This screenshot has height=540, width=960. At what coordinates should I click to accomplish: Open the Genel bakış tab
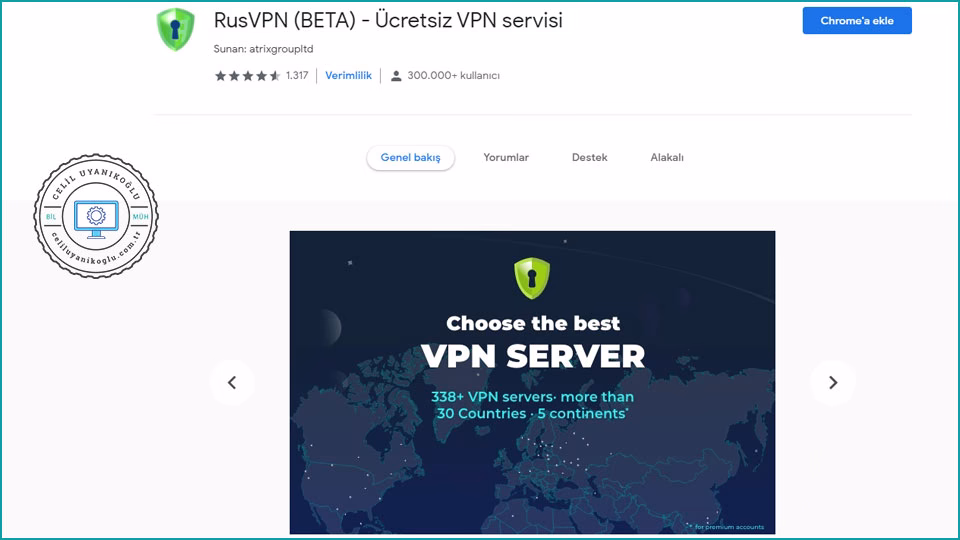pos(410,157)
